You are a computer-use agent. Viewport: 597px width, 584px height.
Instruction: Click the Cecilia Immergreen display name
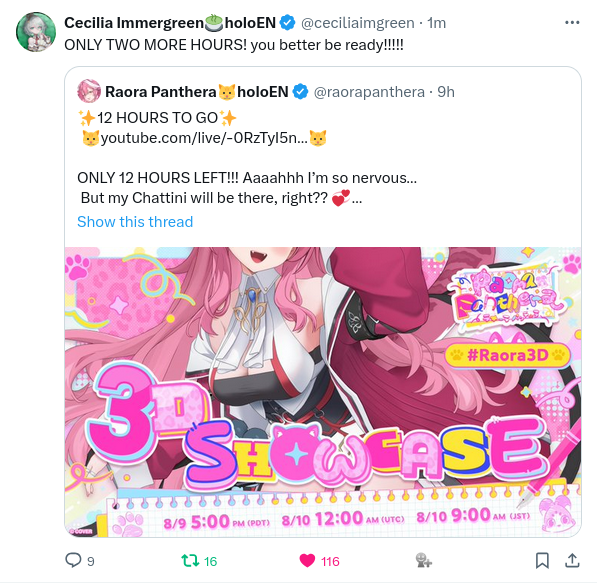(x=170, y=23)
